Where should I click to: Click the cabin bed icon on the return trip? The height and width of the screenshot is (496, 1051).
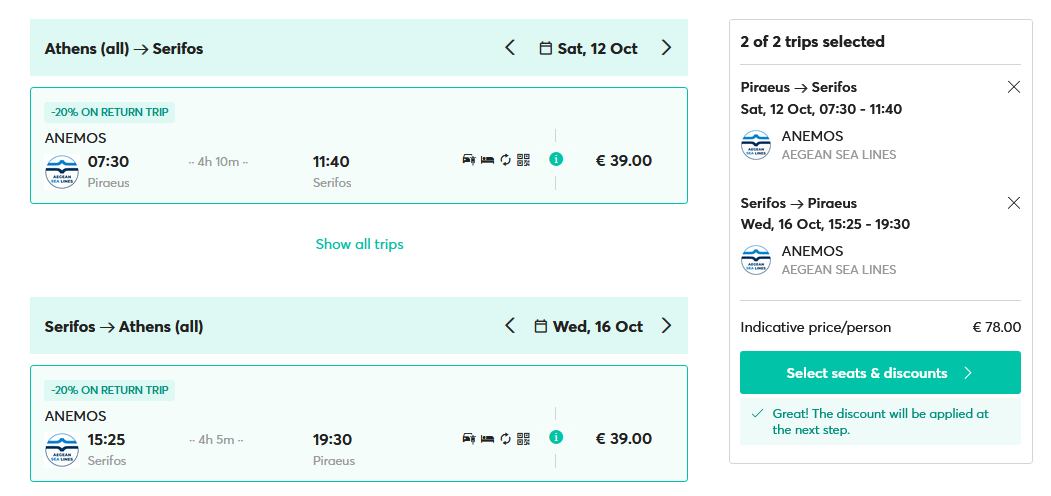(487, 437)
